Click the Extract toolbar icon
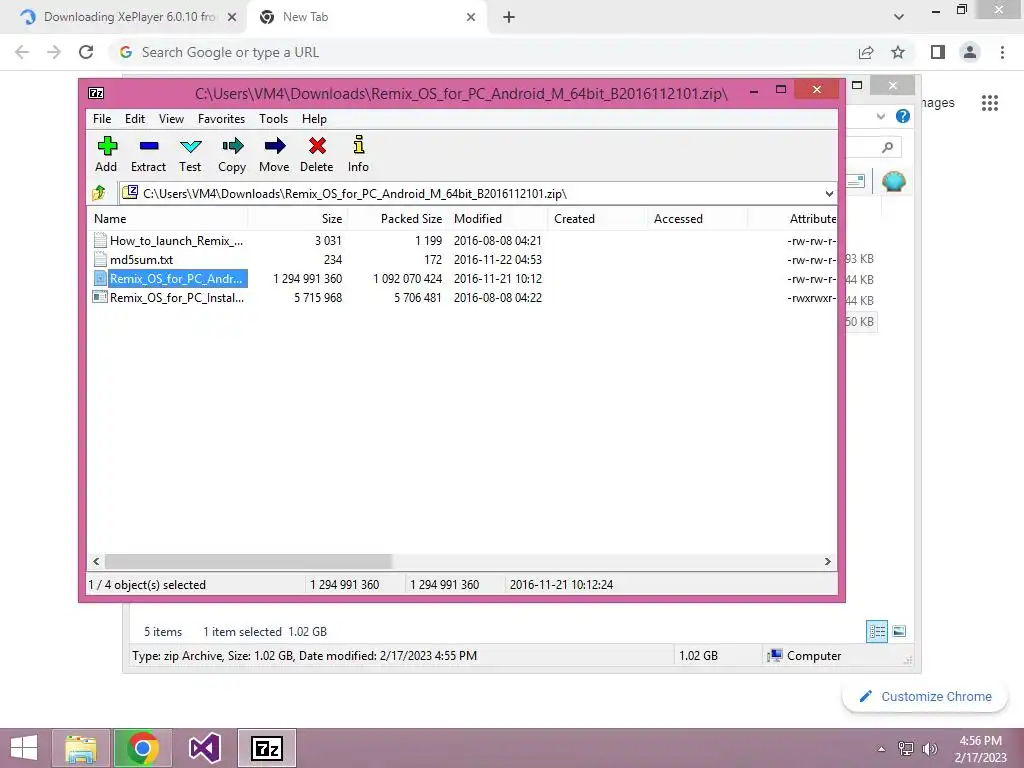 [x=148, y=154]
